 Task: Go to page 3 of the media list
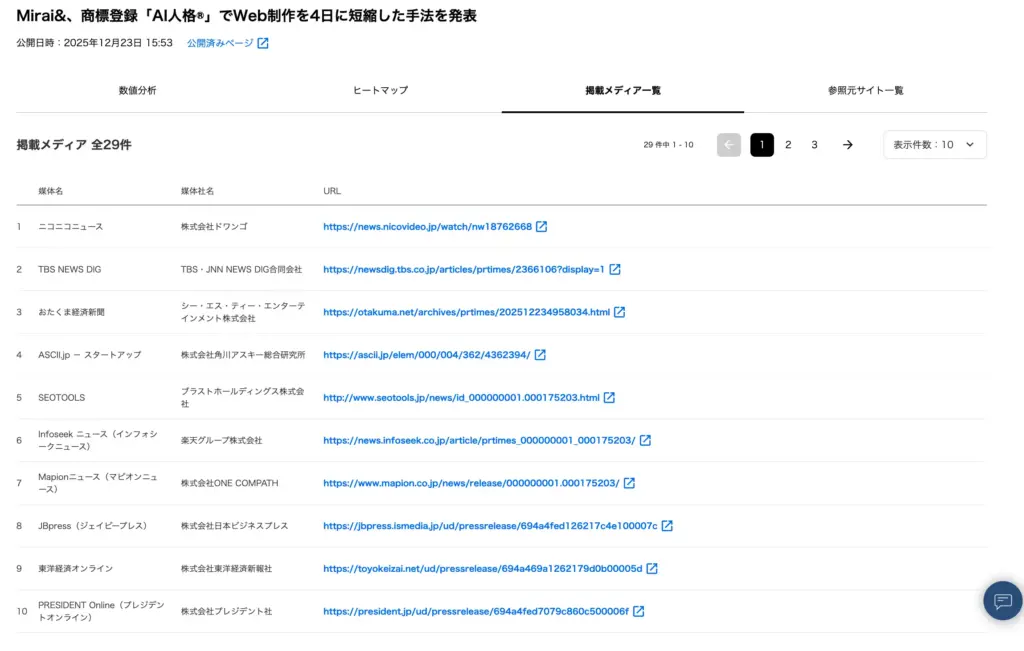[x=814, y=144]
